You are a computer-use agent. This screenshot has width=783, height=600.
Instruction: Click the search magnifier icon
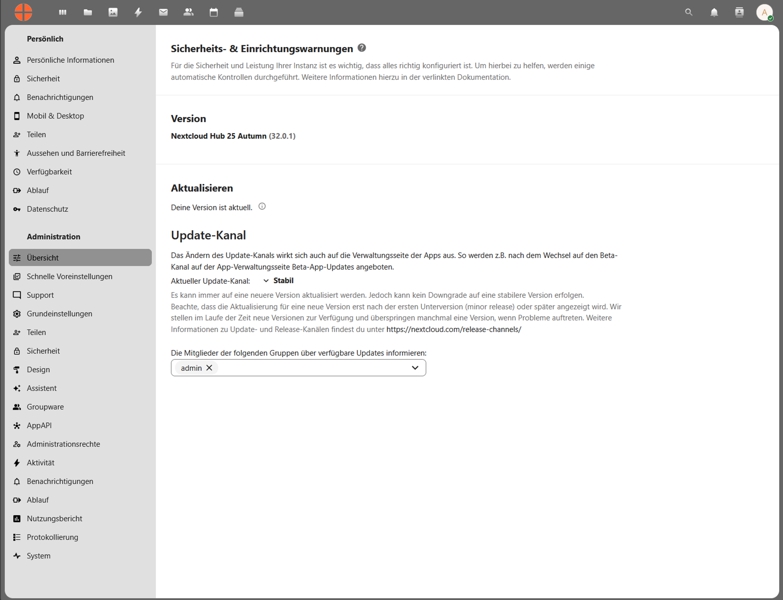point(688,12)
